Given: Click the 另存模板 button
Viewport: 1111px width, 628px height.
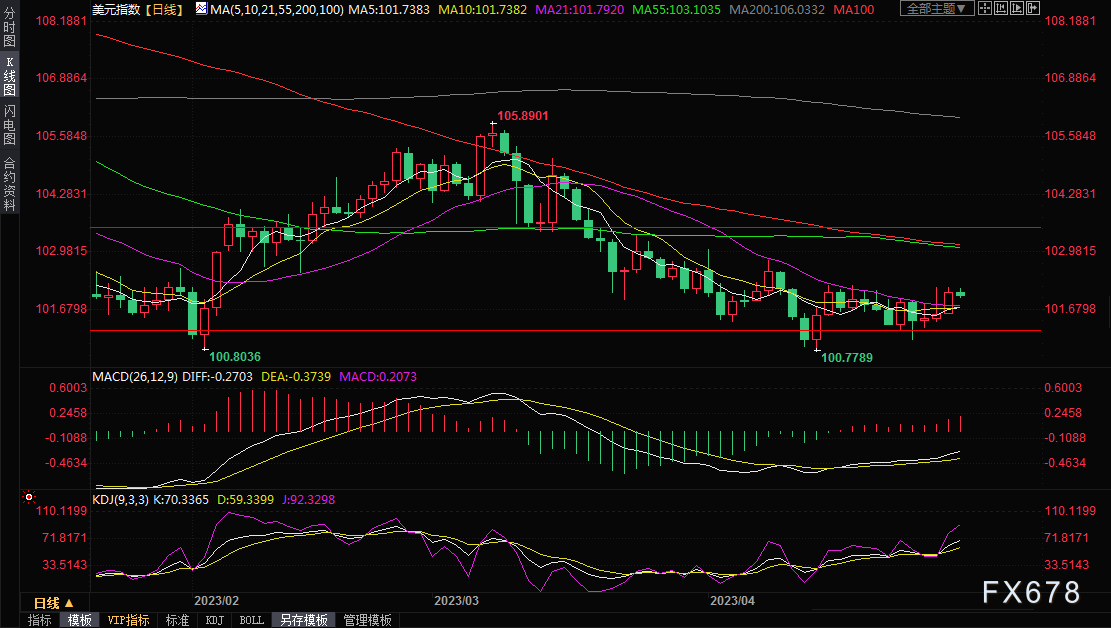Looking at the screenshot, I should pyautogui.click(x=304, y=620).
